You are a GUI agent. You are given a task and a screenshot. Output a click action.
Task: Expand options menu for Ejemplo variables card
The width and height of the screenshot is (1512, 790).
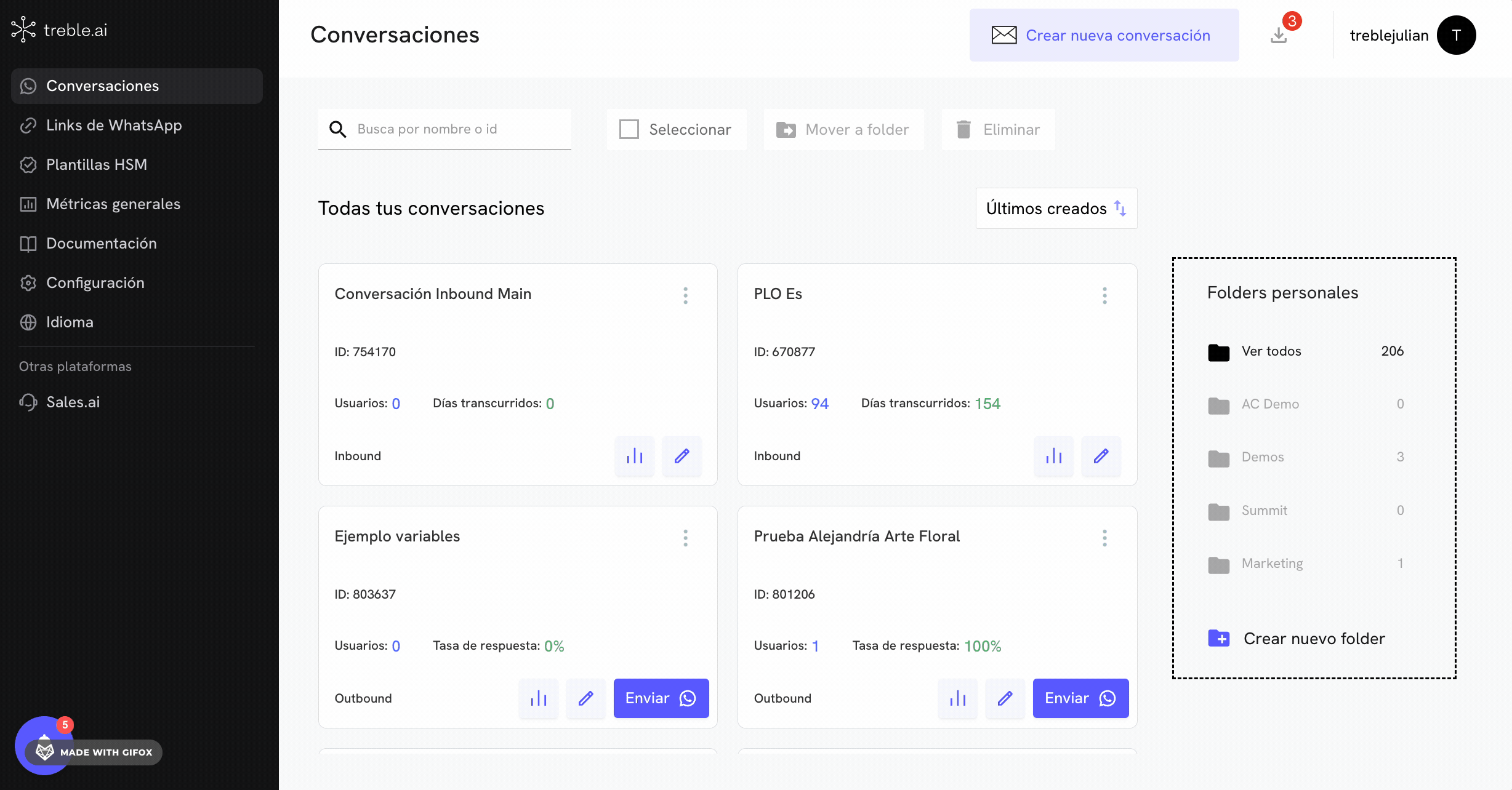(685, 538)
